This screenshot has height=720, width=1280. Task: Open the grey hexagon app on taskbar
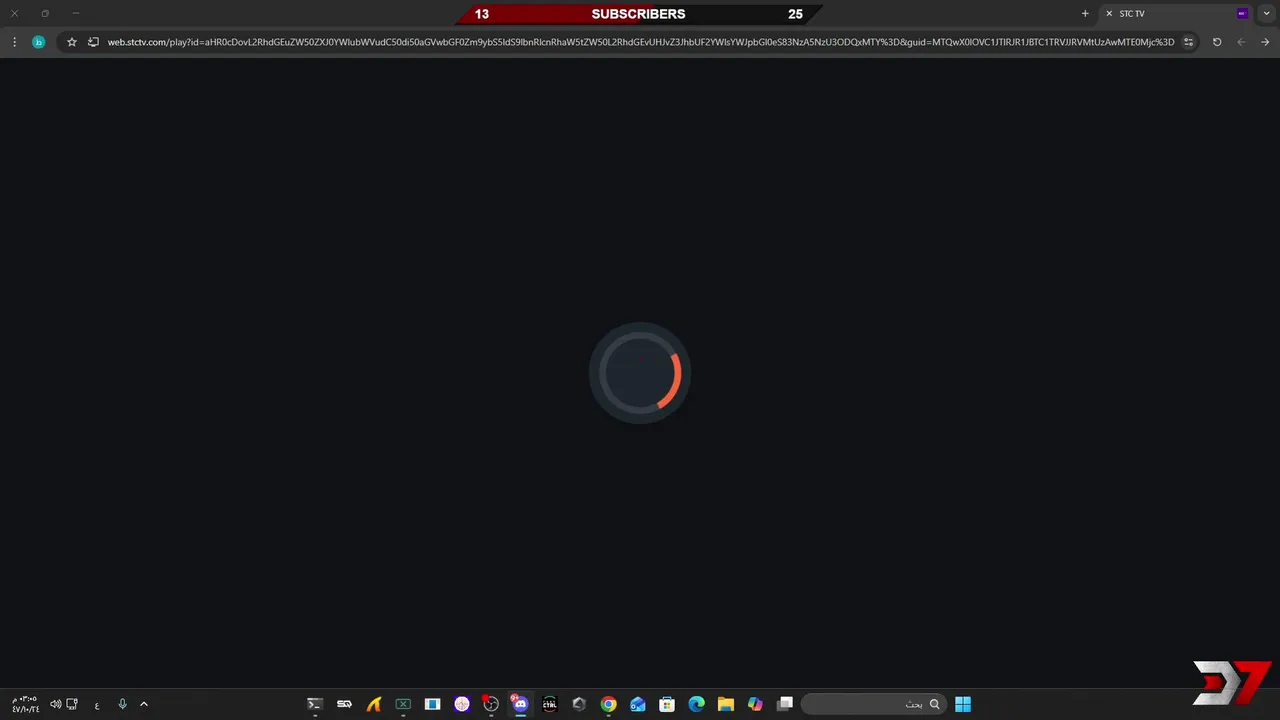coord(579,704)
